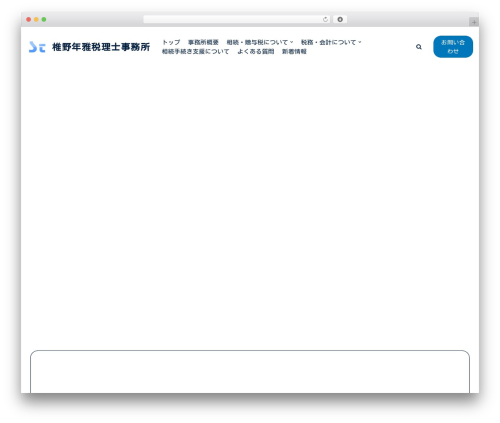The image size is (500, 423).
Task: Go to the トップ menu item
Action: click(x=171, y=42)
